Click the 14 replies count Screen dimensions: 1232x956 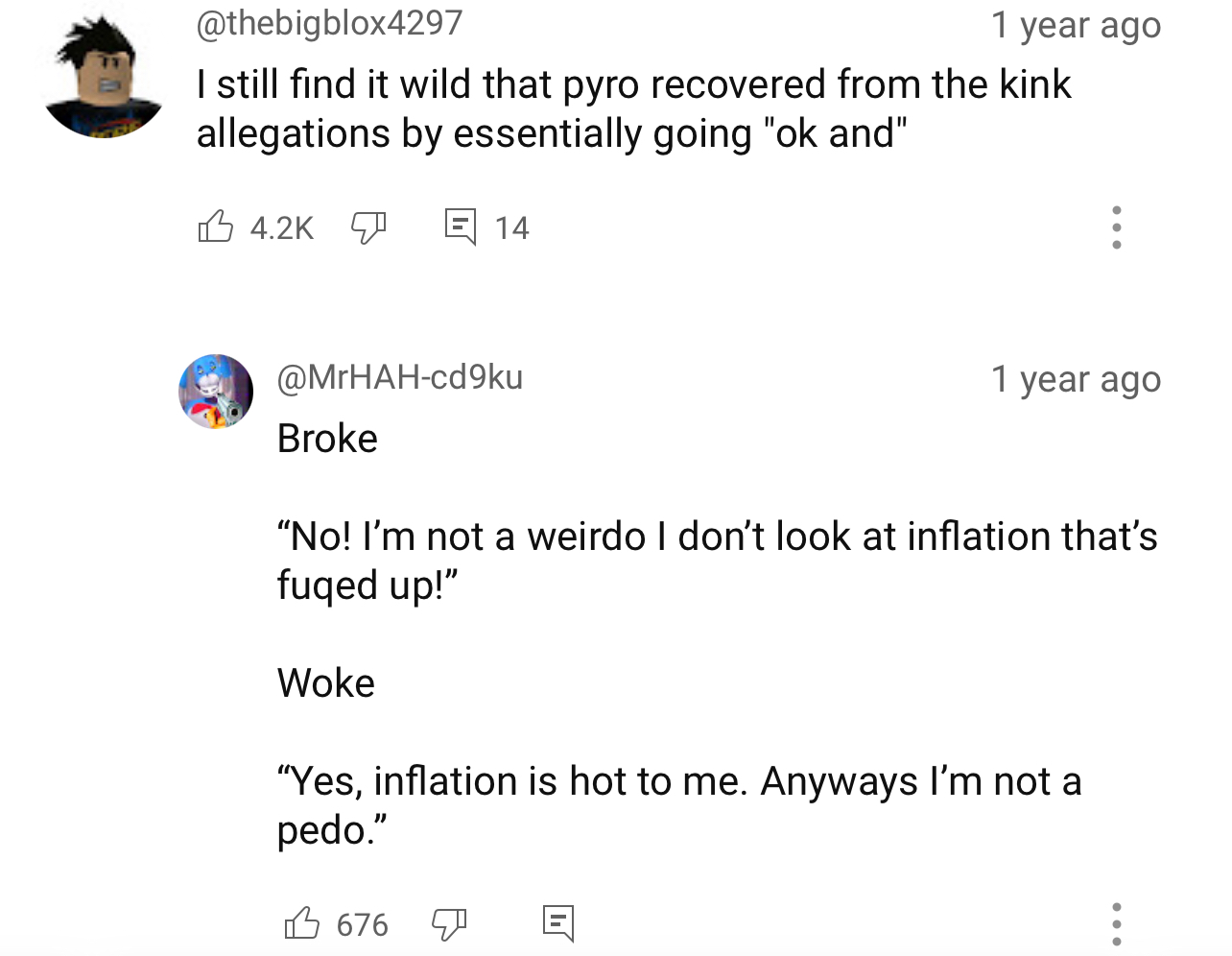pyautogui.click(x=511, y=227)
